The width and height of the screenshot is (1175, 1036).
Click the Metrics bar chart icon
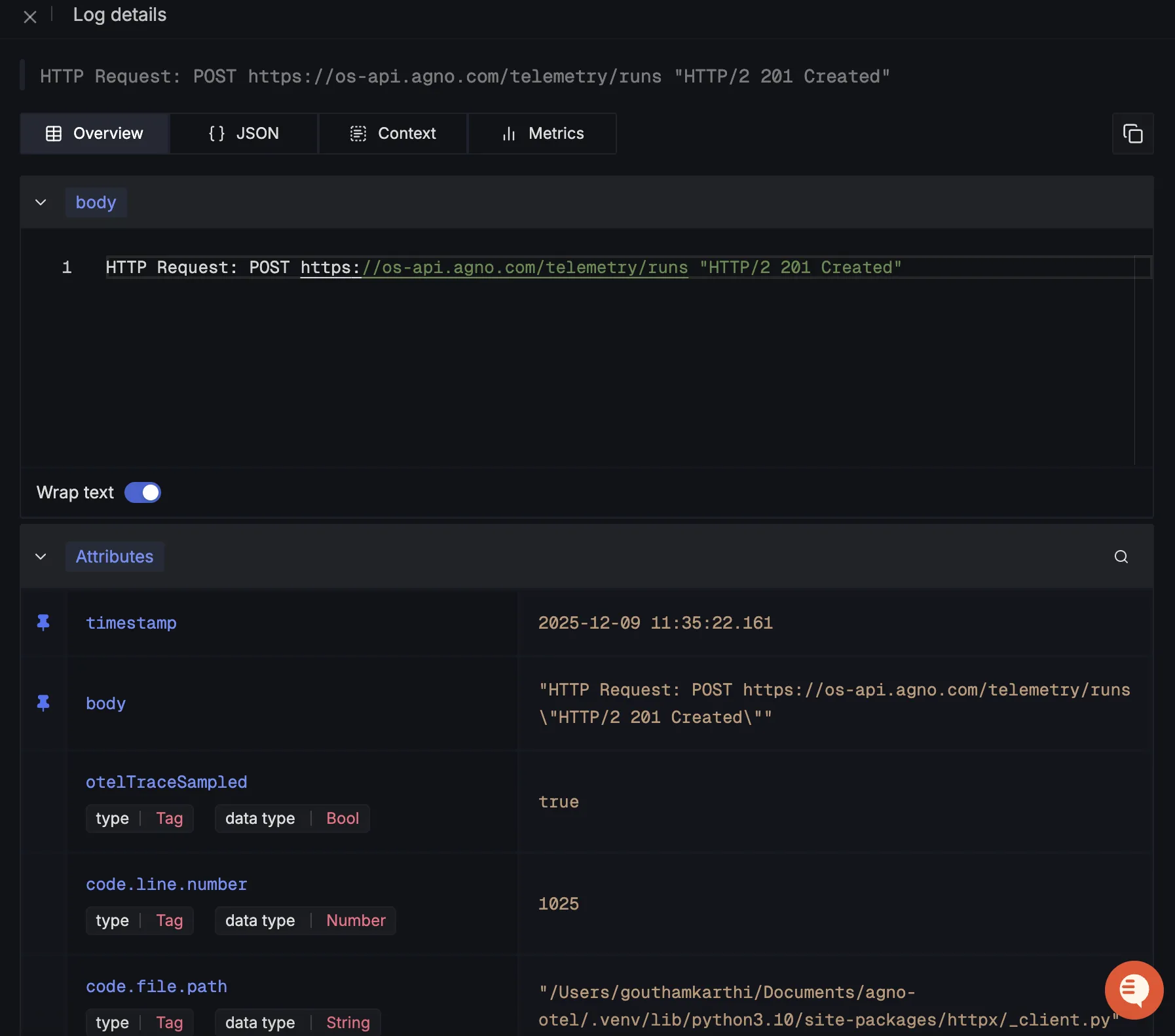(x=509, y=134)
